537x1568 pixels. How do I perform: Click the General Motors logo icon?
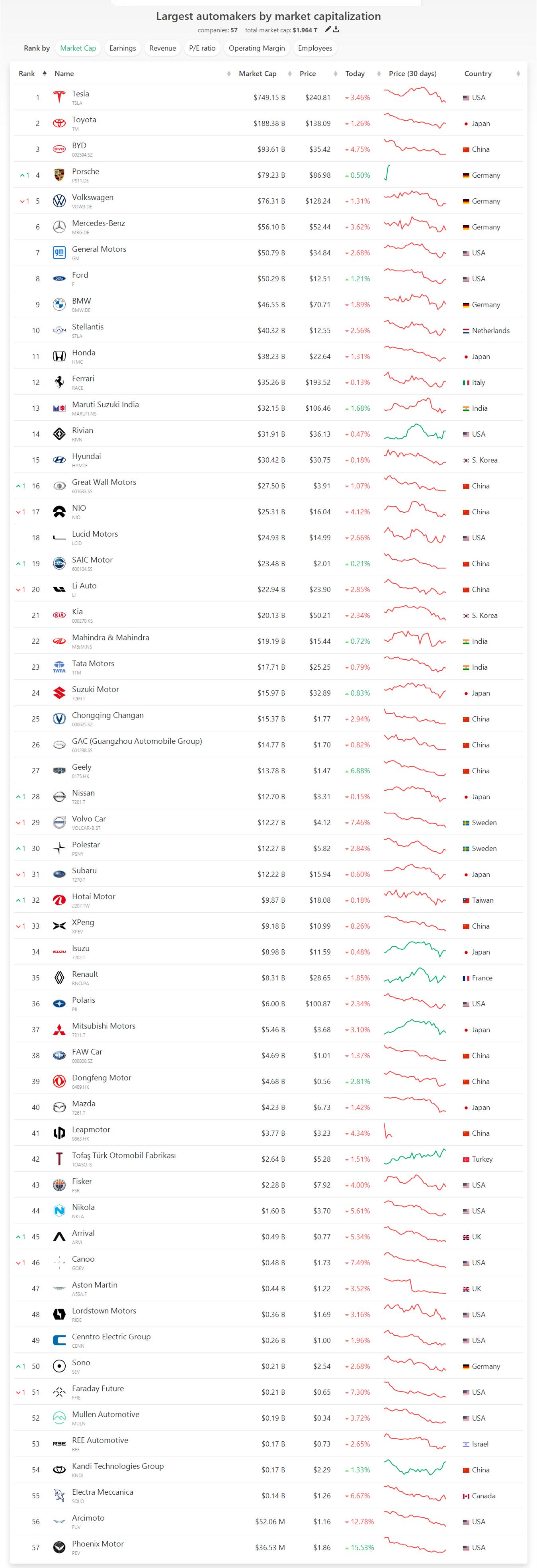tap(59, 253)
